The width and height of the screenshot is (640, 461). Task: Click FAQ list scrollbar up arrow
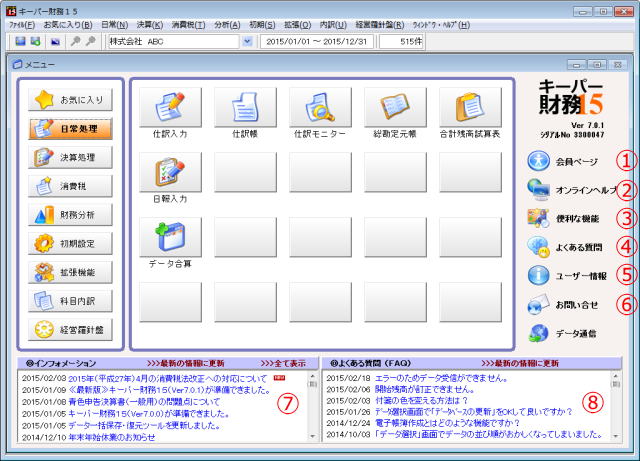point(616,375)
